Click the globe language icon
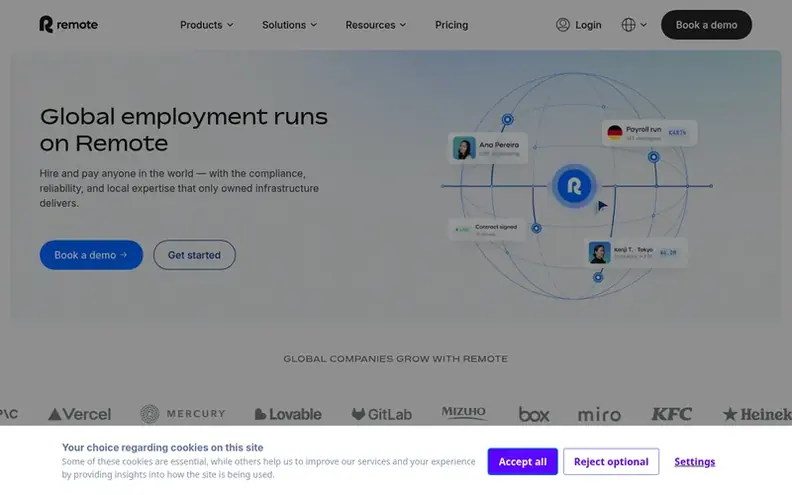The width and height of the screenshot is (792, 495). click(628, 25)
